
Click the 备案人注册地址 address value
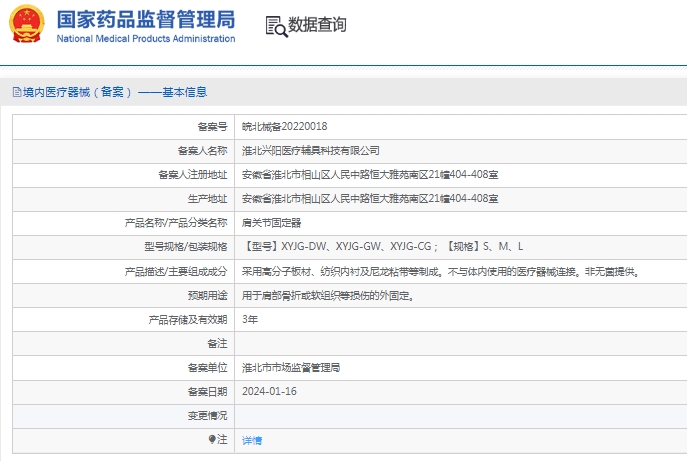click(x=370, y=175)
